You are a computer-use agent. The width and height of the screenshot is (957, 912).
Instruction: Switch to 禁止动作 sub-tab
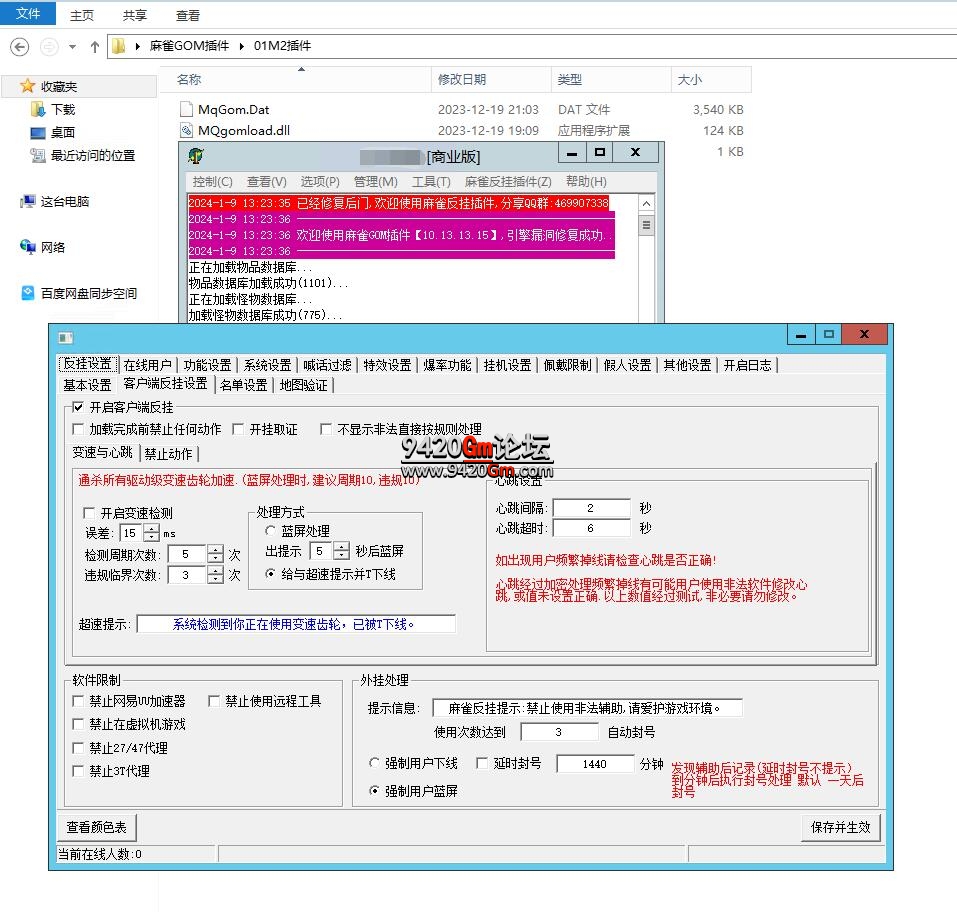tap(168, 454)
